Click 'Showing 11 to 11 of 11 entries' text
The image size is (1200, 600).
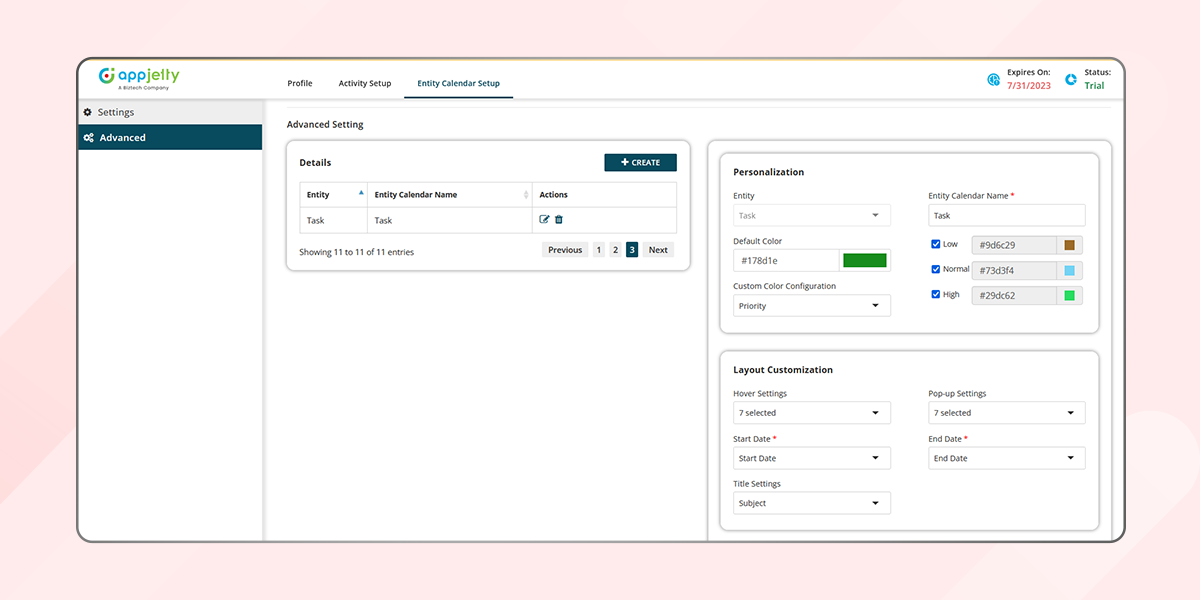[x=356, y=252]
